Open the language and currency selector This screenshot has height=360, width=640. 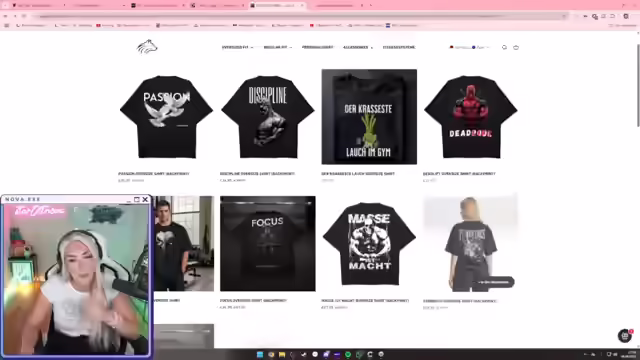(469, 47)
